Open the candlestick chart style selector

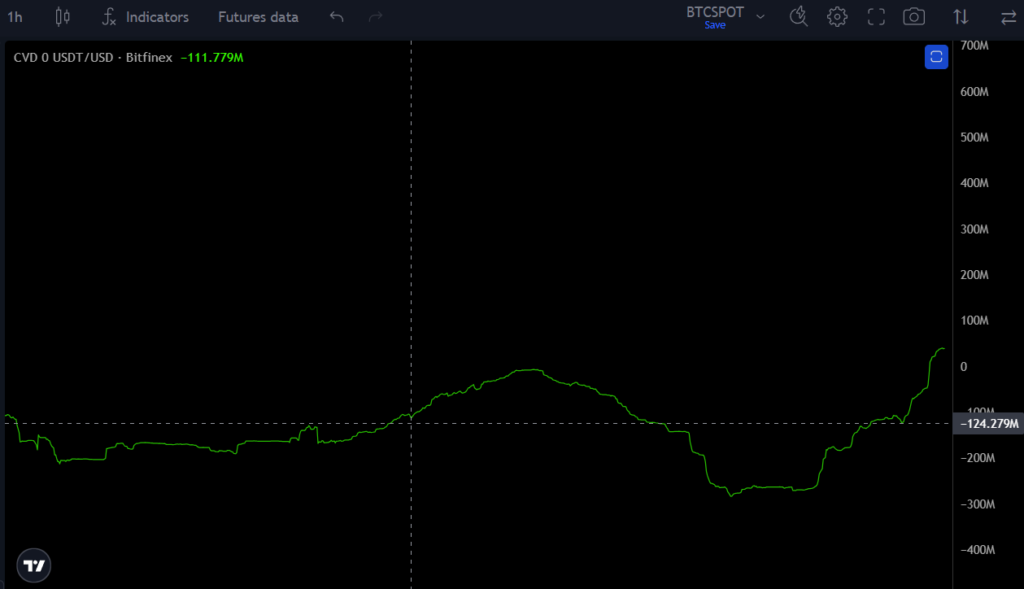[x=63, y=17]
